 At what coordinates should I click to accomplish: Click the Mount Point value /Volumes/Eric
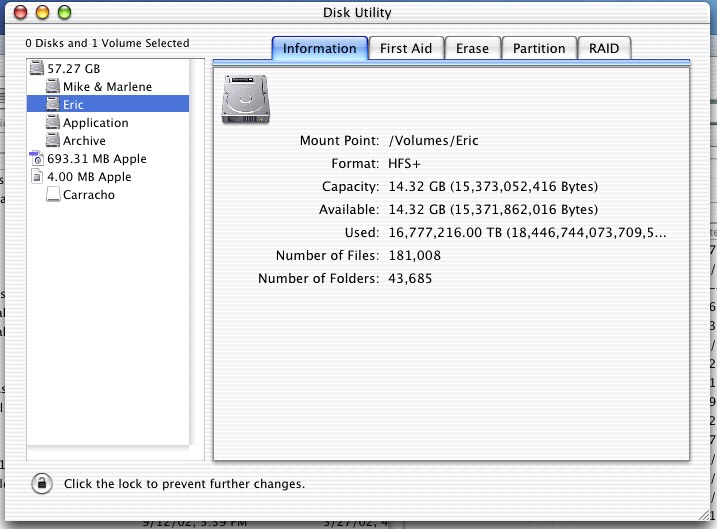(433, 140)
